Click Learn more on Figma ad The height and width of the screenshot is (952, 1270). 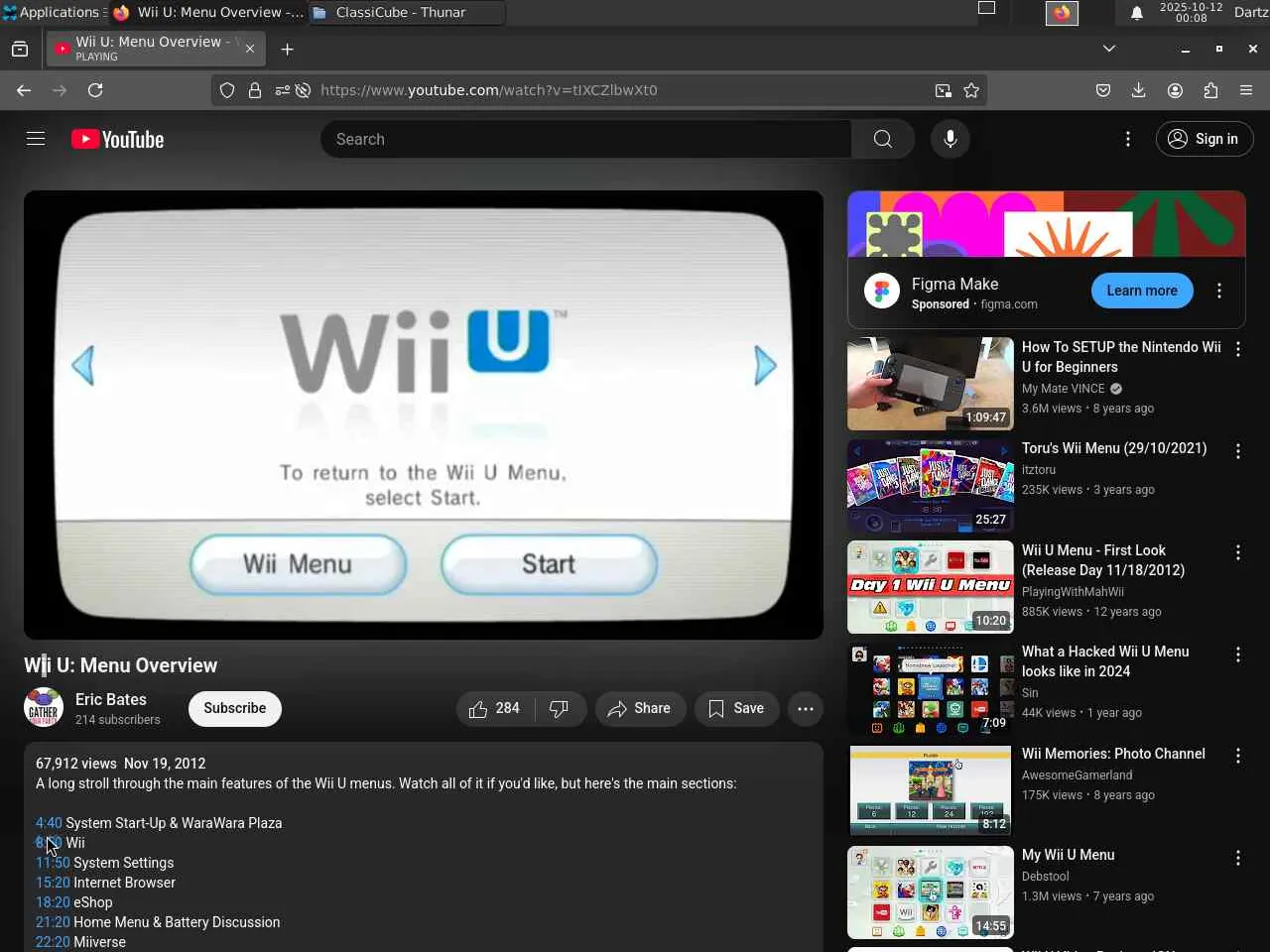[1142, 291]
